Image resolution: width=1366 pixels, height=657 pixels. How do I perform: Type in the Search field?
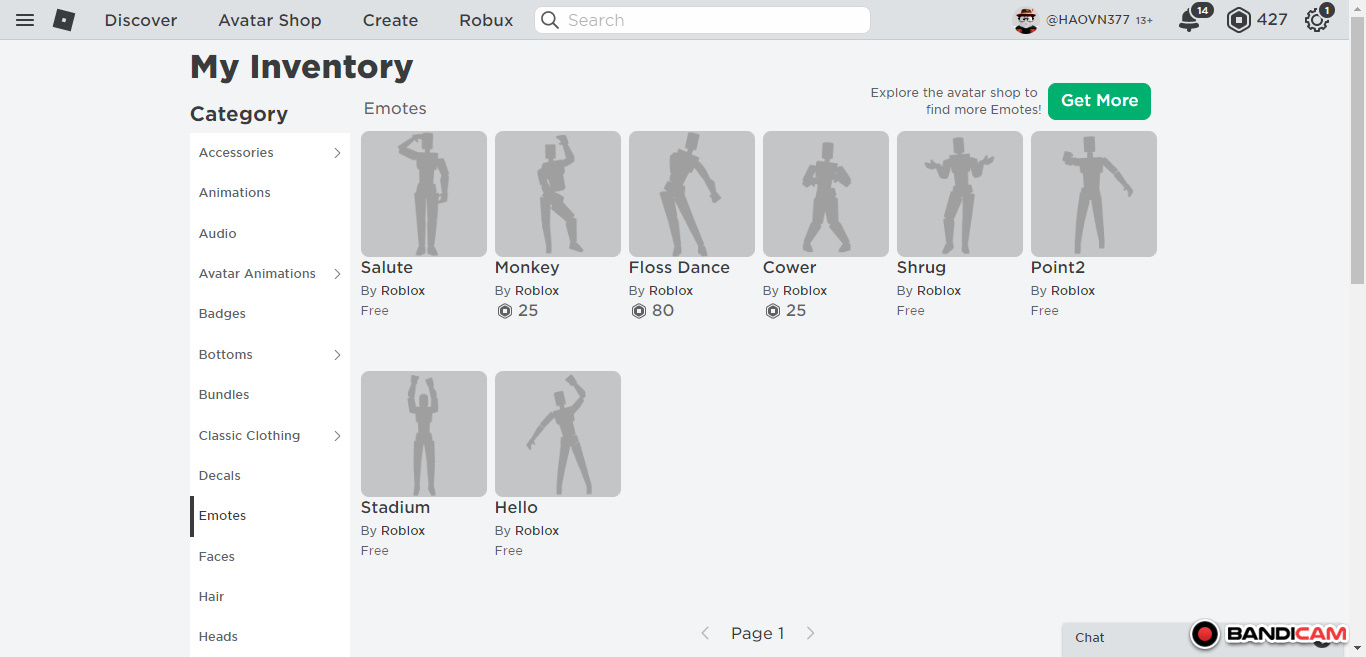tap(710, 20)
